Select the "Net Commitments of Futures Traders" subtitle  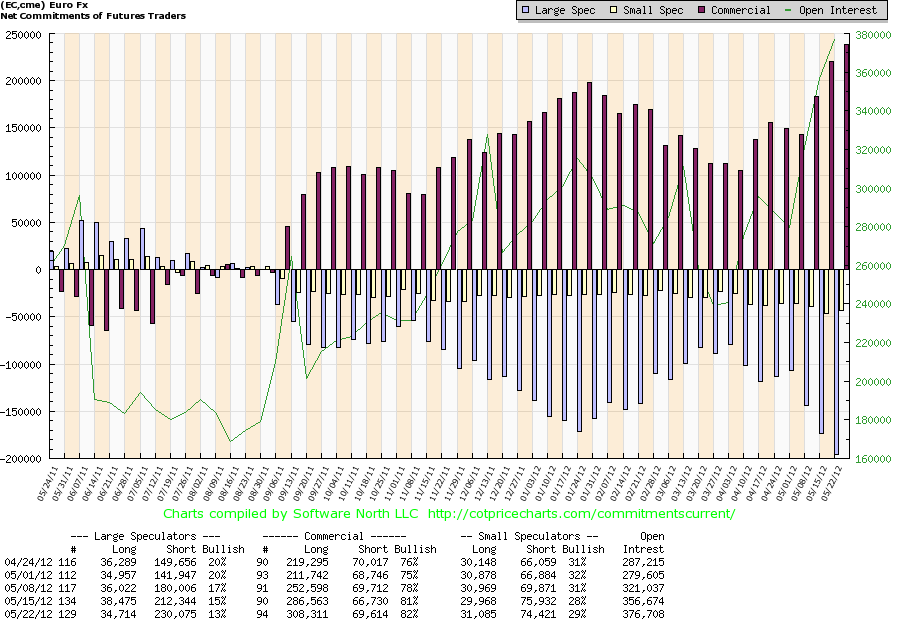click(93, 16)
